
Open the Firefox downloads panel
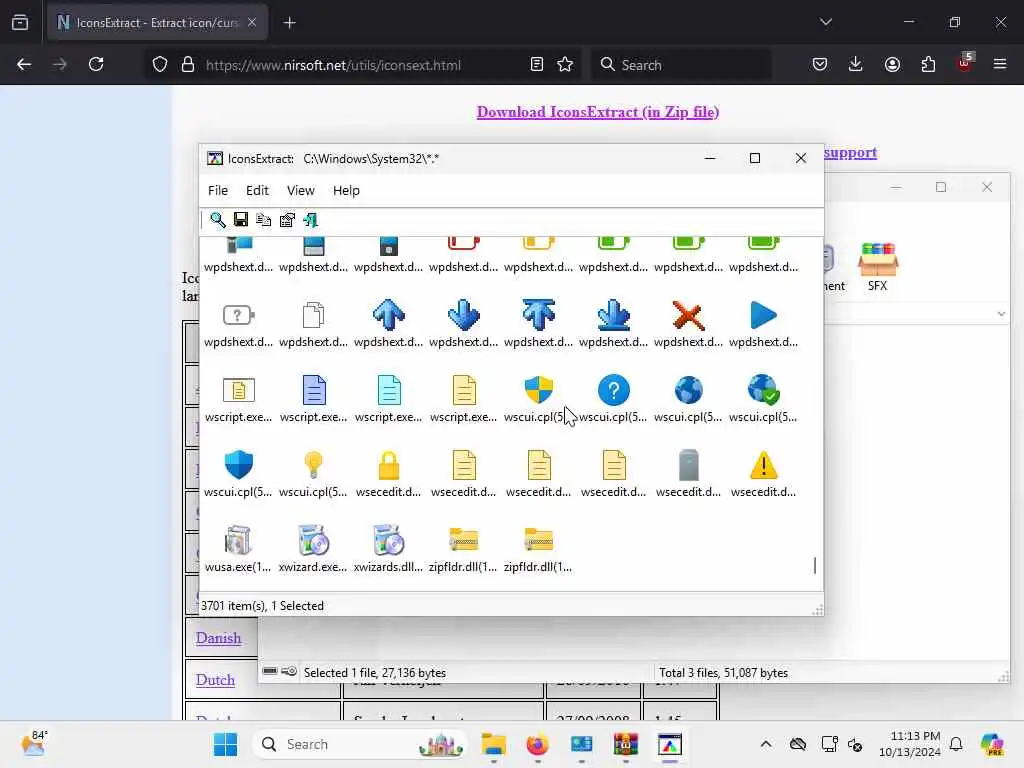pyautogui.click(x=856, y=64)
